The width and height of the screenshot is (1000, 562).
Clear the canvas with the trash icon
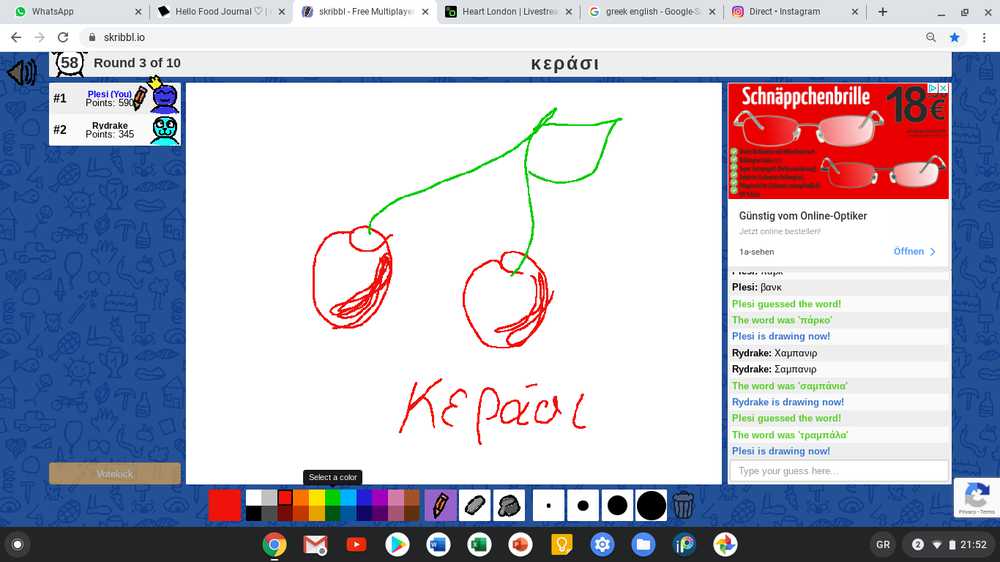[x=683, y=505]
